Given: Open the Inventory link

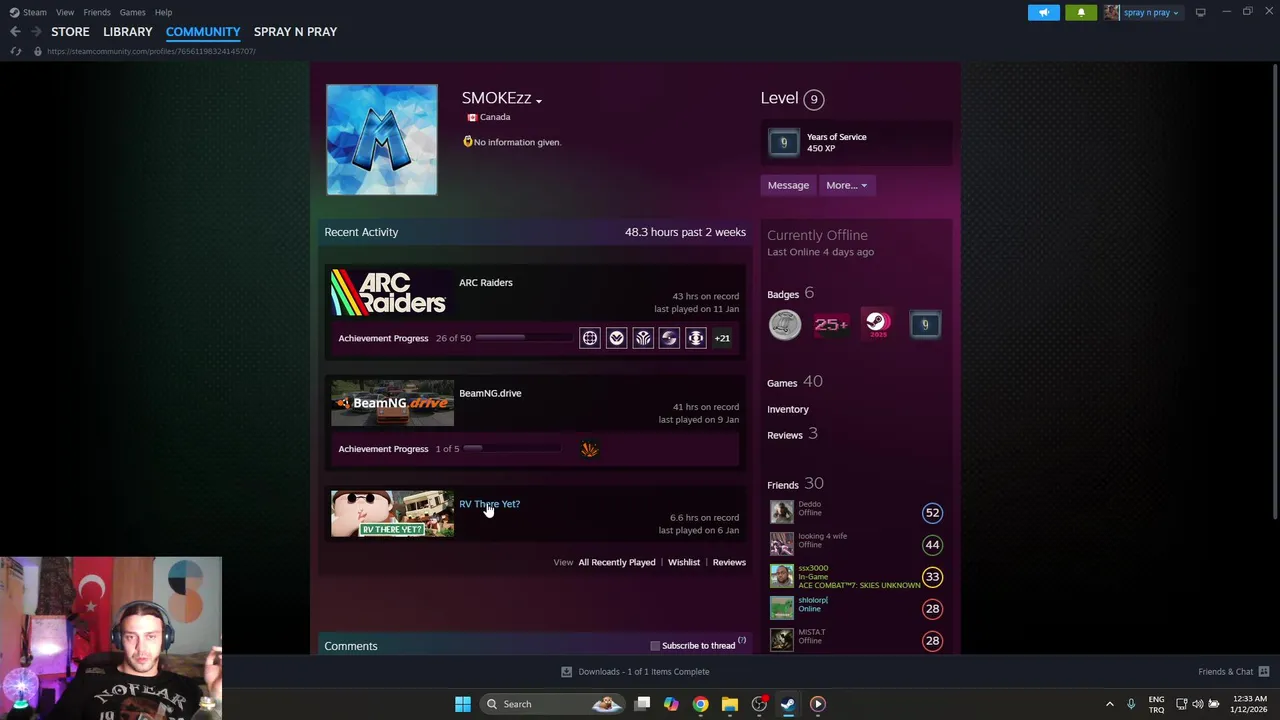Looking at the screenshot, I should tap(788, 409).
